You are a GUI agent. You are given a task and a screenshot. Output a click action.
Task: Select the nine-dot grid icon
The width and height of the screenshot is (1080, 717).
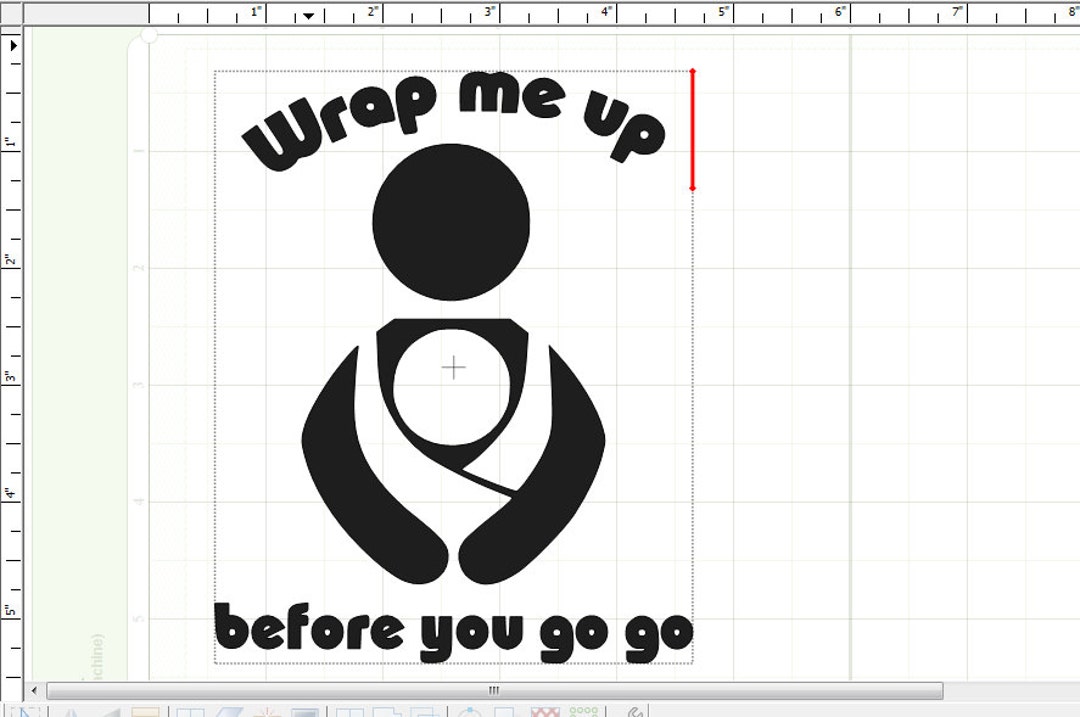tap(583, 711)
